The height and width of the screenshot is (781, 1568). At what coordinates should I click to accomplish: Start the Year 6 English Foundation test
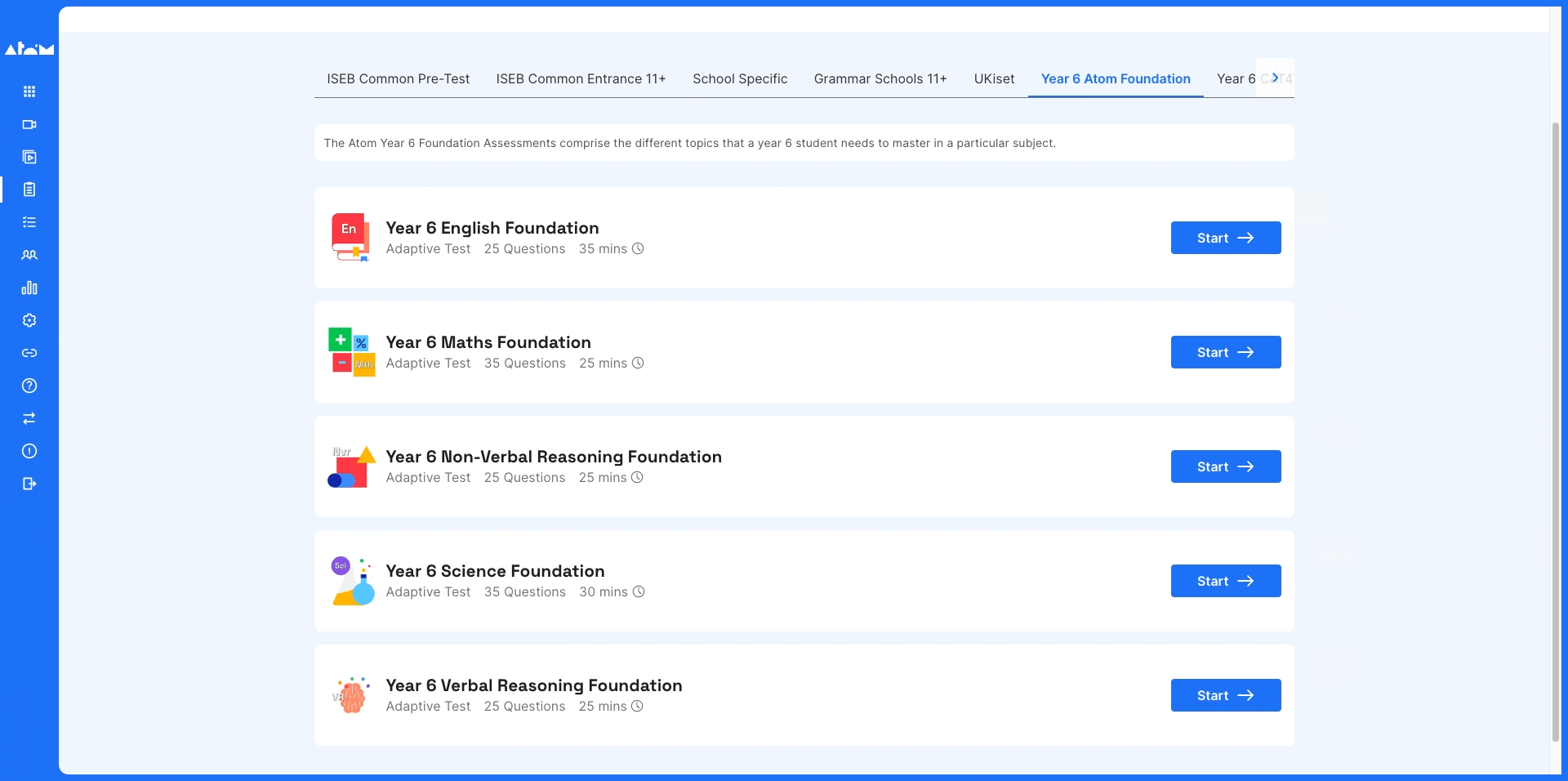click(1226, 238)
